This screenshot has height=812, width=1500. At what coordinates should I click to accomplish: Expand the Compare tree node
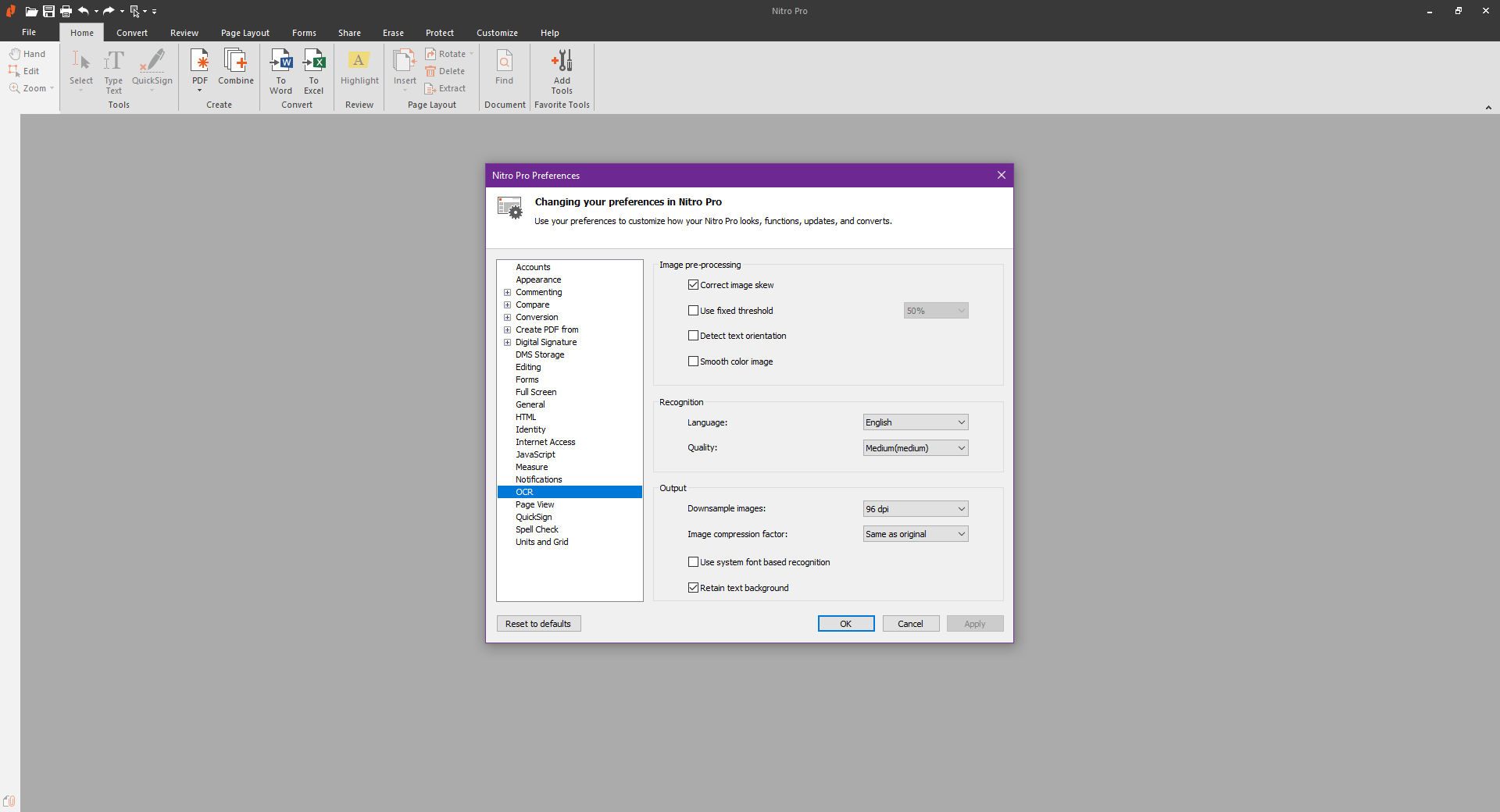507,305
